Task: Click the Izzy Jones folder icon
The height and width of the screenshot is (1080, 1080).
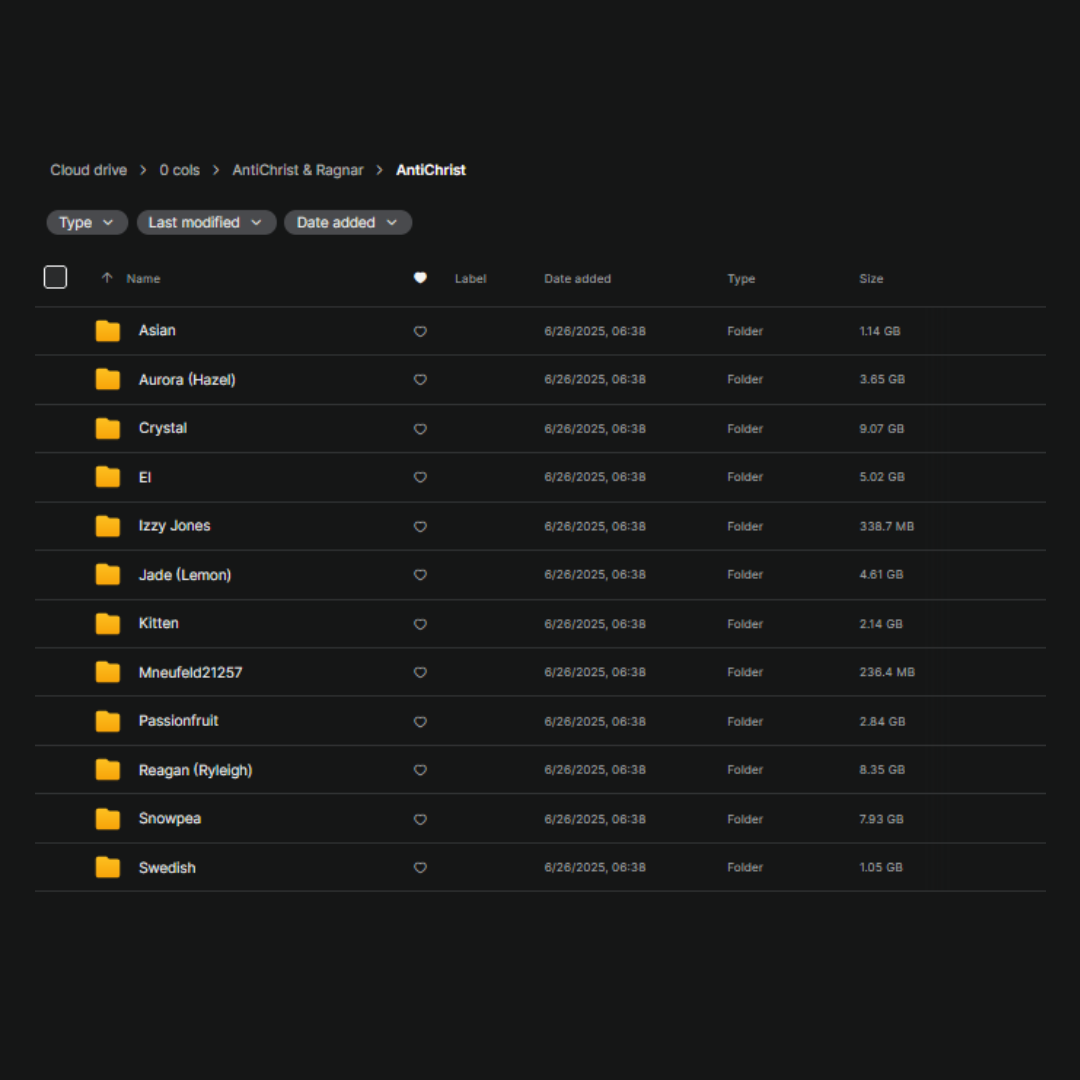Action: (108, 526)
